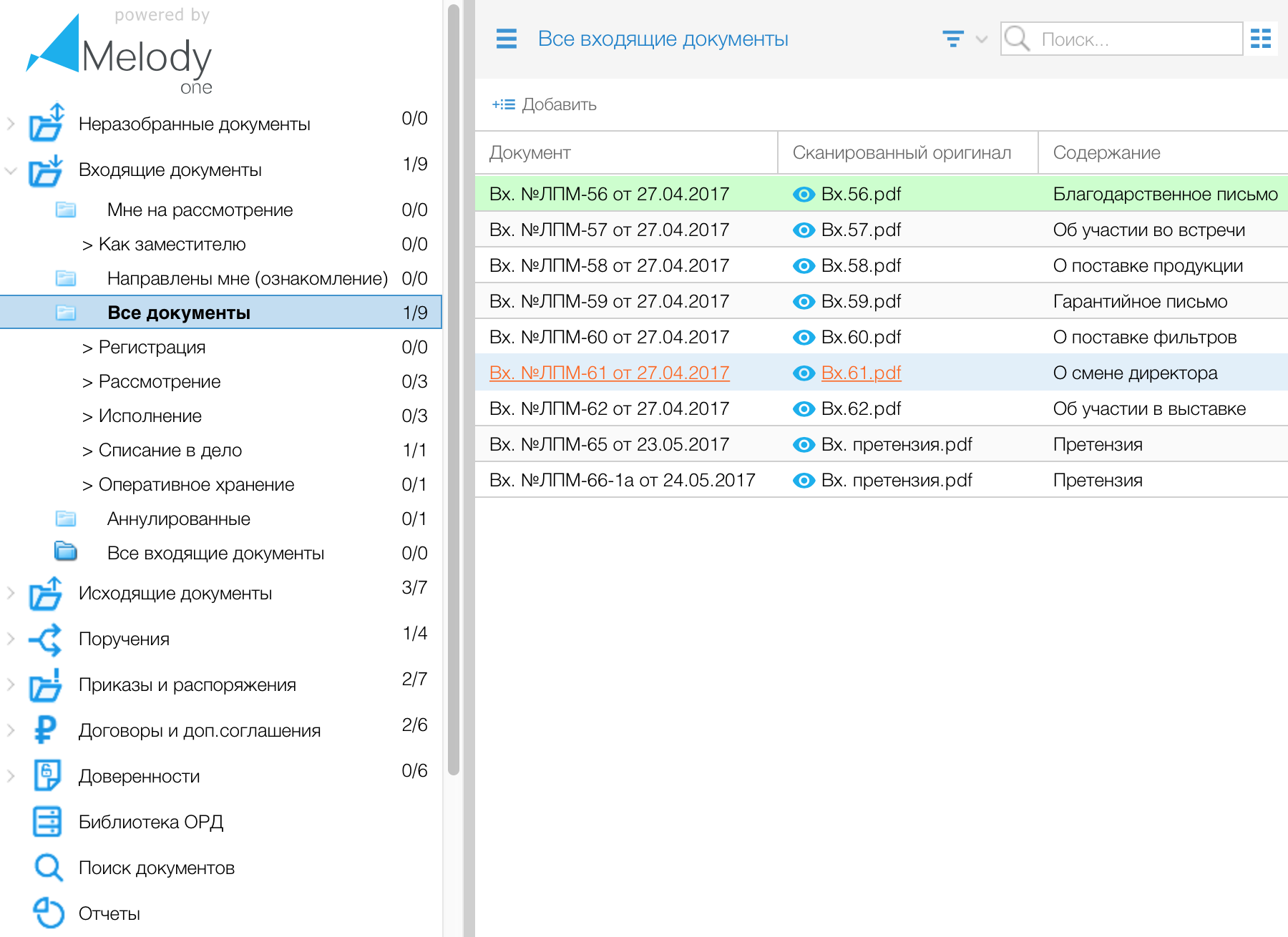Open the dropdown arrow beside the filter
Image resolution: width=1288 pixels, height=937 pixels.
982,39
